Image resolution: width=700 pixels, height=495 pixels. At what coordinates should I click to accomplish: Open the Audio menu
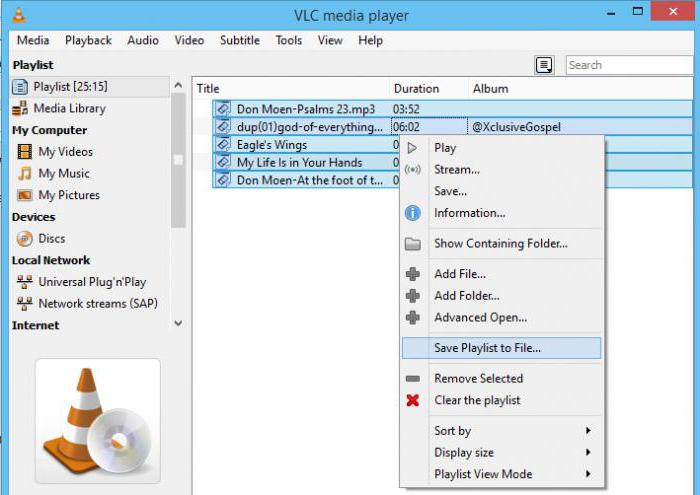[143, 40]
